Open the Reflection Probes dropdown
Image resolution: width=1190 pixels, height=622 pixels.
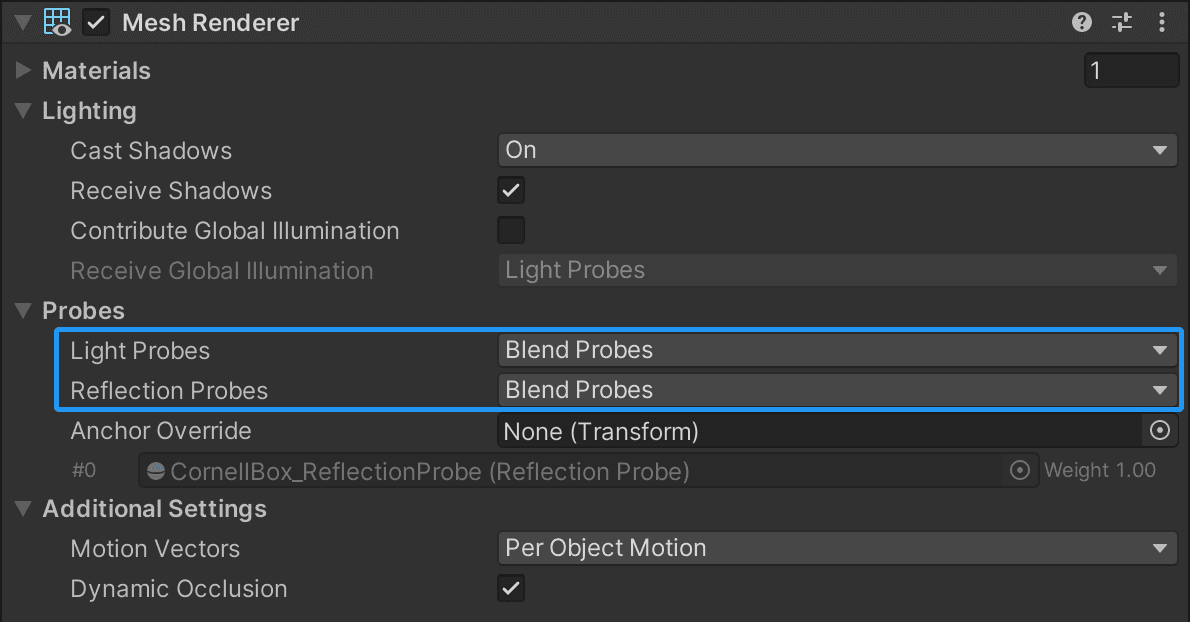tap(837, 390)
